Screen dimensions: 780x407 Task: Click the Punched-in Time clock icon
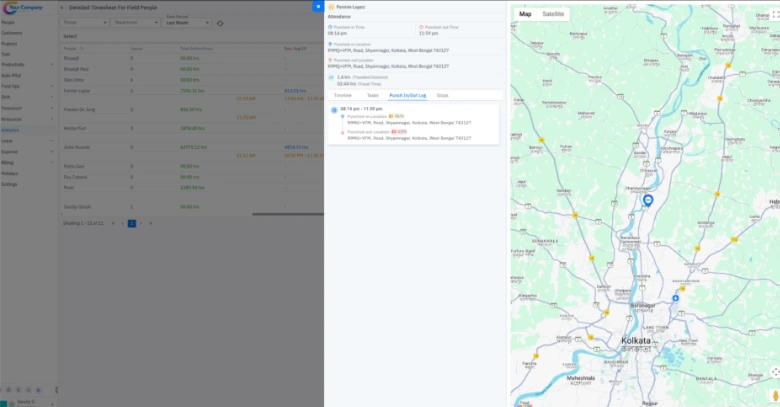(330, 28)
